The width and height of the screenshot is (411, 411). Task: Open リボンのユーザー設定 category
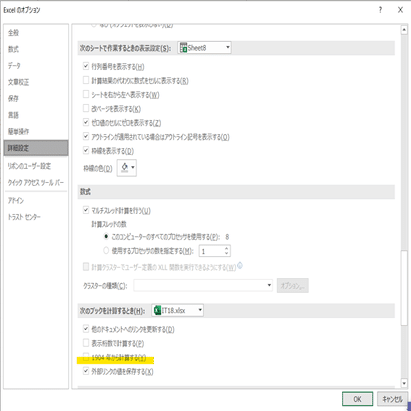(29, 166)
